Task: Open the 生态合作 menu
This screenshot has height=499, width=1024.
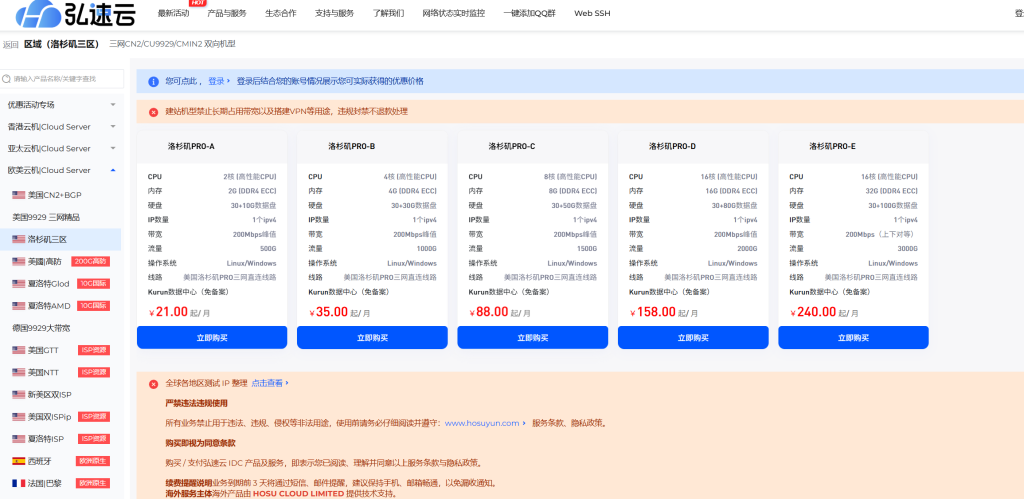Action: click(x=281, y=13)
